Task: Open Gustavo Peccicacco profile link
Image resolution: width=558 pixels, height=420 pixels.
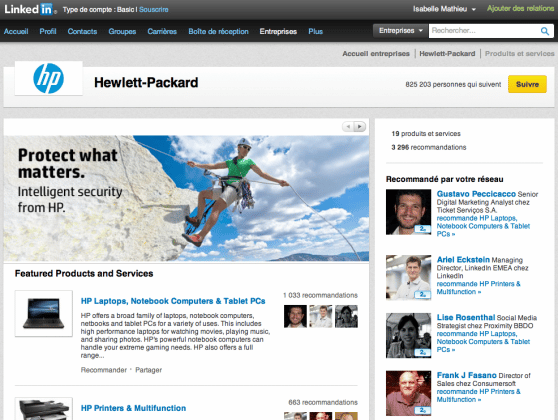Action: (476, 194)
